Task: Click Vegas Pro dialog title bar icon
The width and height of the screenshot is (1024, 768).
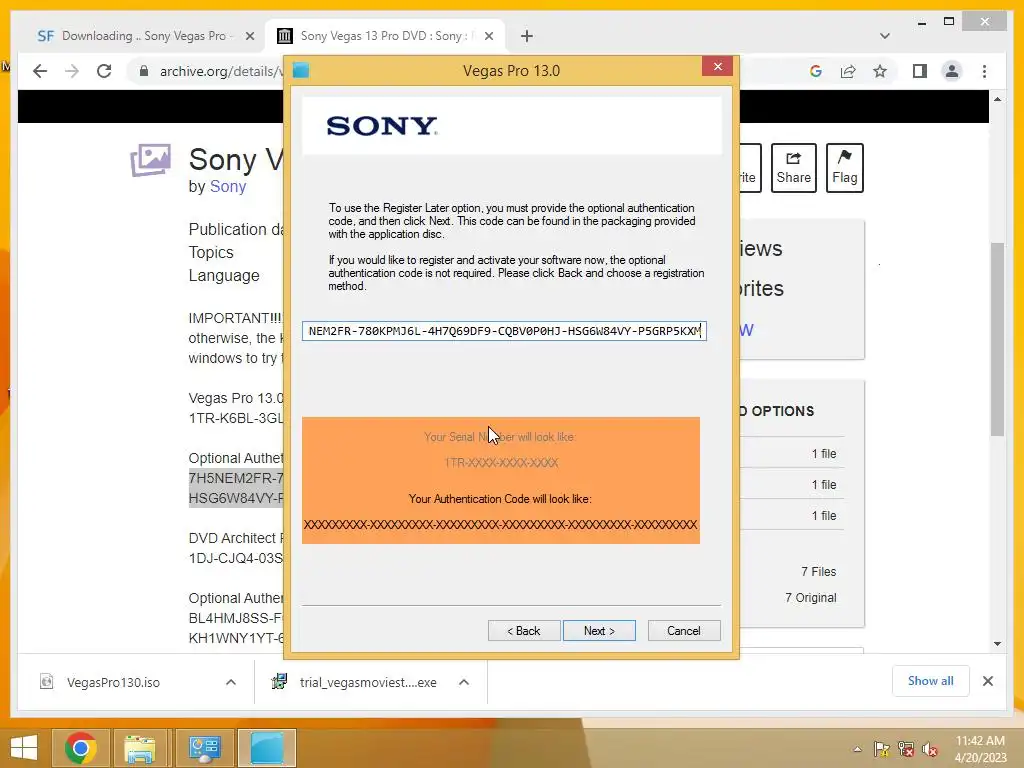Action: pos(301,71)
